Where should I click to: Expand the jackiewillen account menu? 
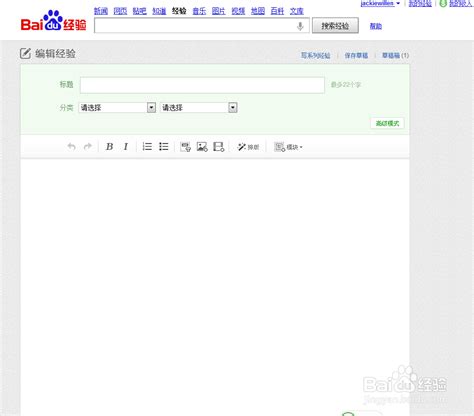point(380,3)
